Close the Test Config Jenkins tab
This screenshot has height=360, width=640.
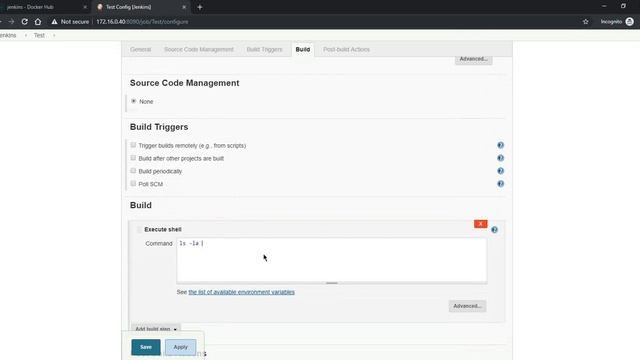(x=184, y=7)
